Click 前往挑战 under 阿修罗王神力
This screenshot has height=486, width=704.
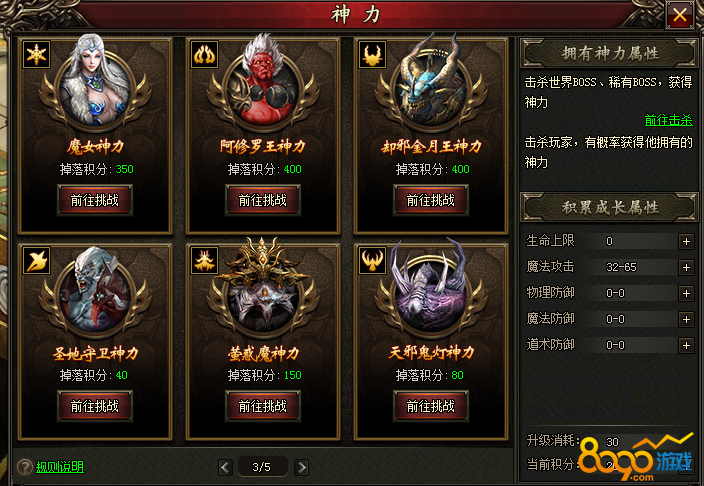click(263, 200)
